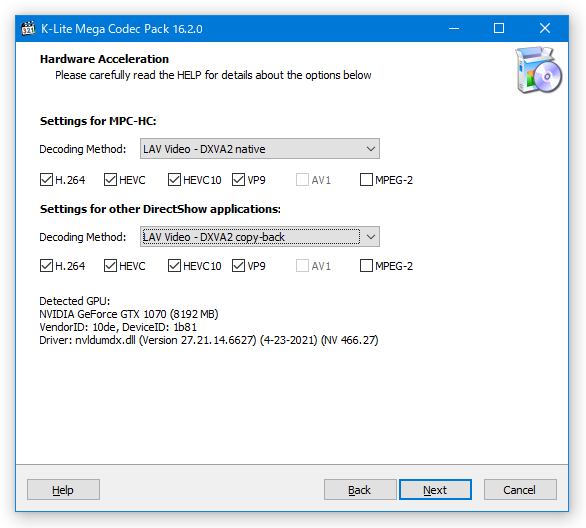This screenshot has width=586, height=528.
Task: Open the MPC-HC Decoding Method dropdown
Action: tap(260, 149)
